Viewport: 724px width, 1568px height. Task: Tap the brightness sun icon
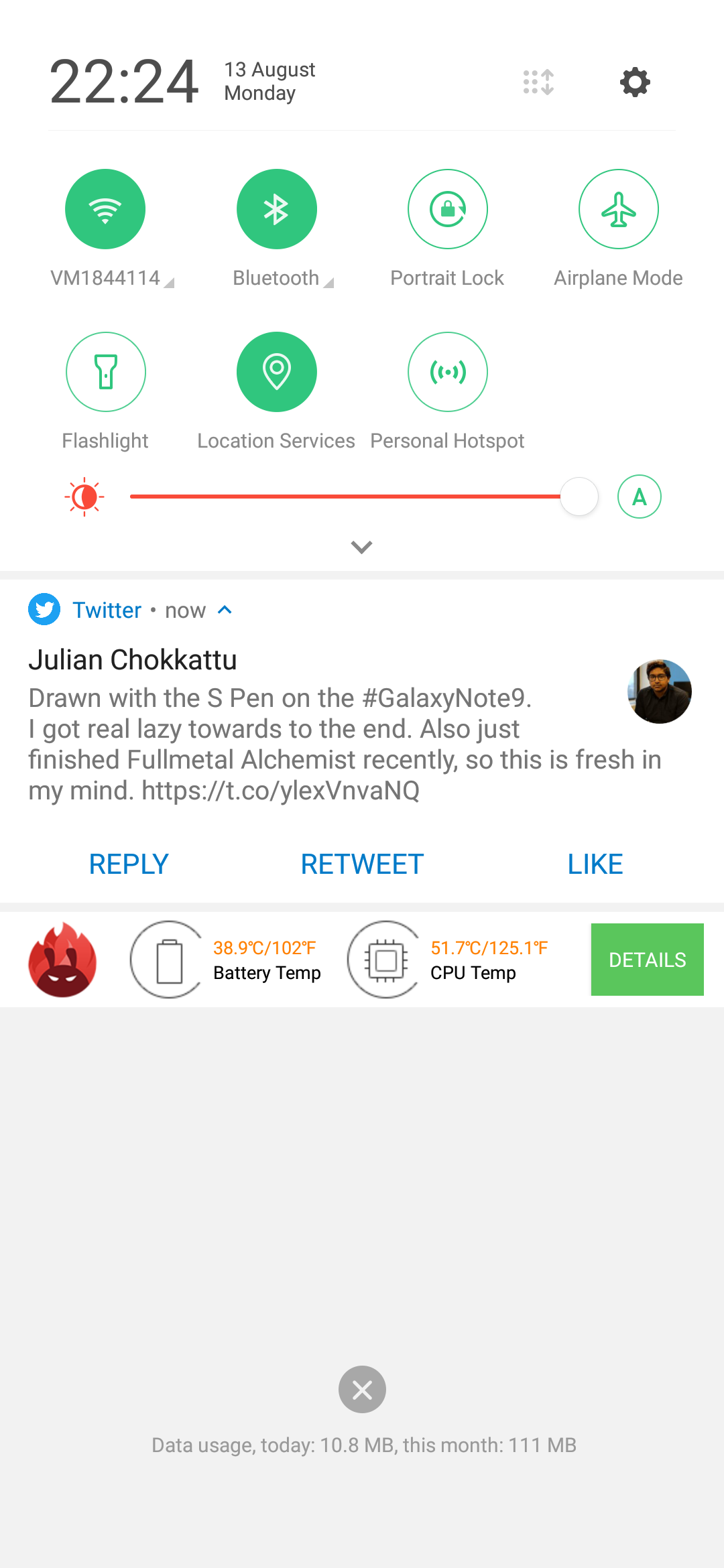point(84,497)
